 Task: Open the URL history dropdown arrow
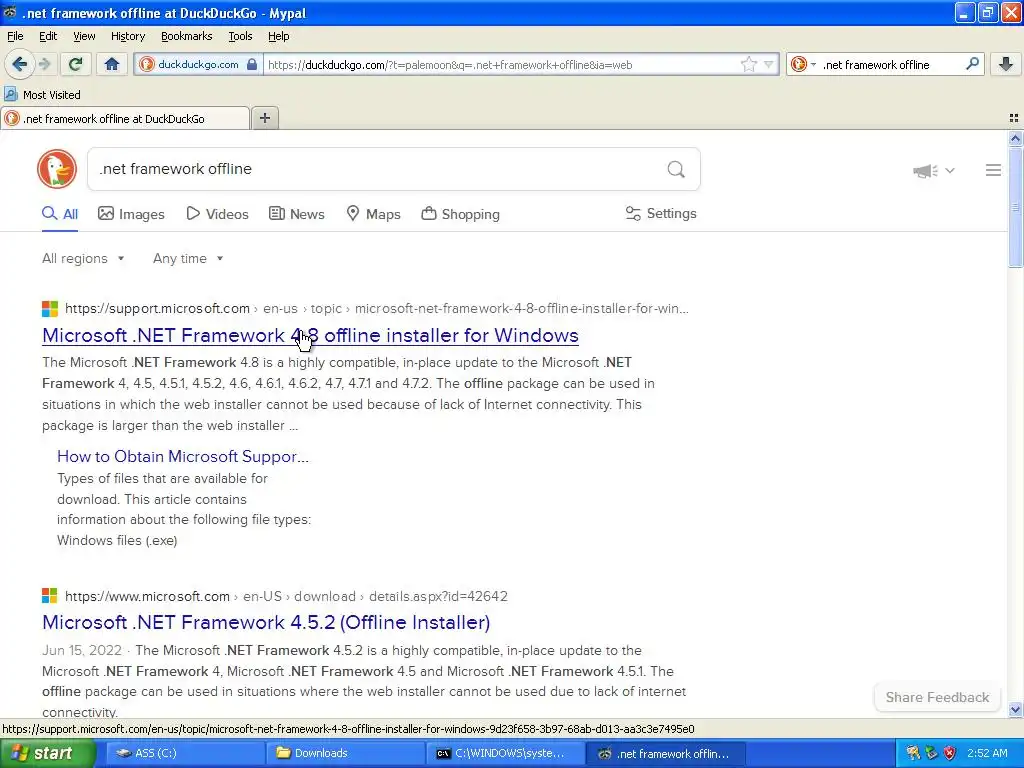769,64
